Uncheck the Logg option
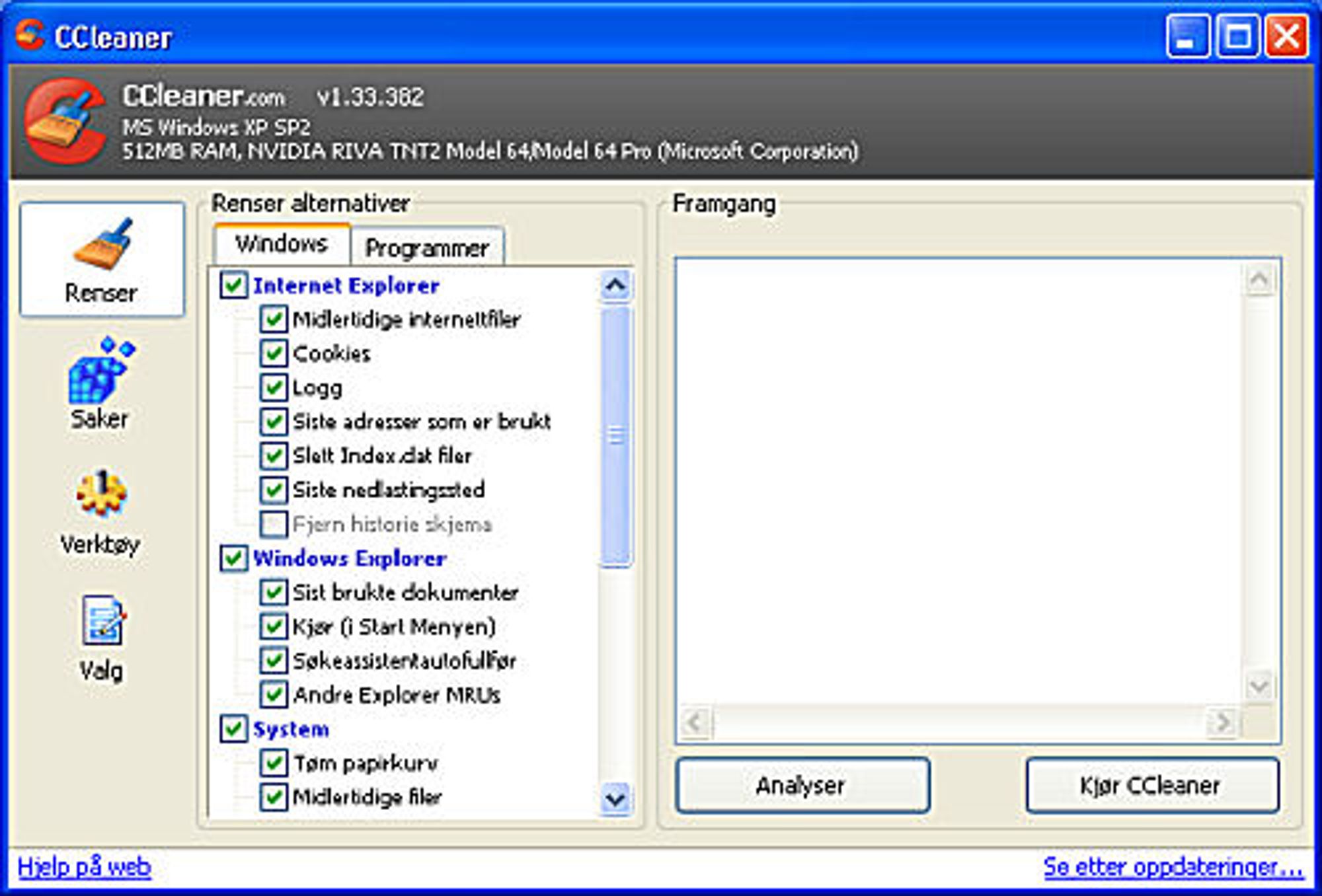The width and height of the screenshot is (1322, 896). coord(274,387)
